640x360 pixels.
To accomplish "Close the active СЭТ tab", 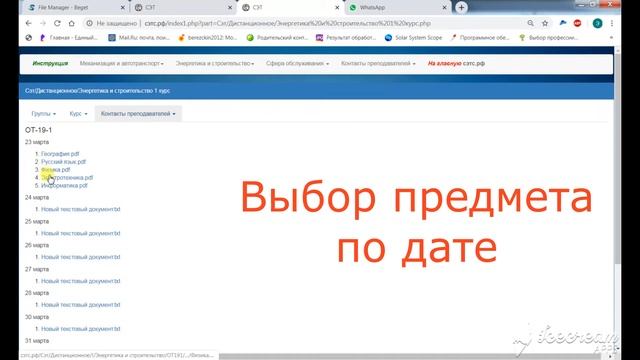I will point(337,7).
